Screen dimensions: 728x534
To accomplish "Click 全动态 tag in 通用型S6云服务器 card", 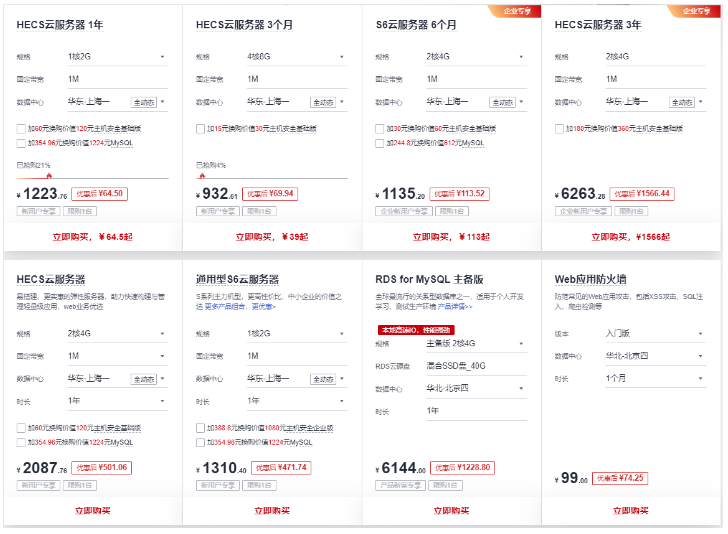I will (323, 379).
